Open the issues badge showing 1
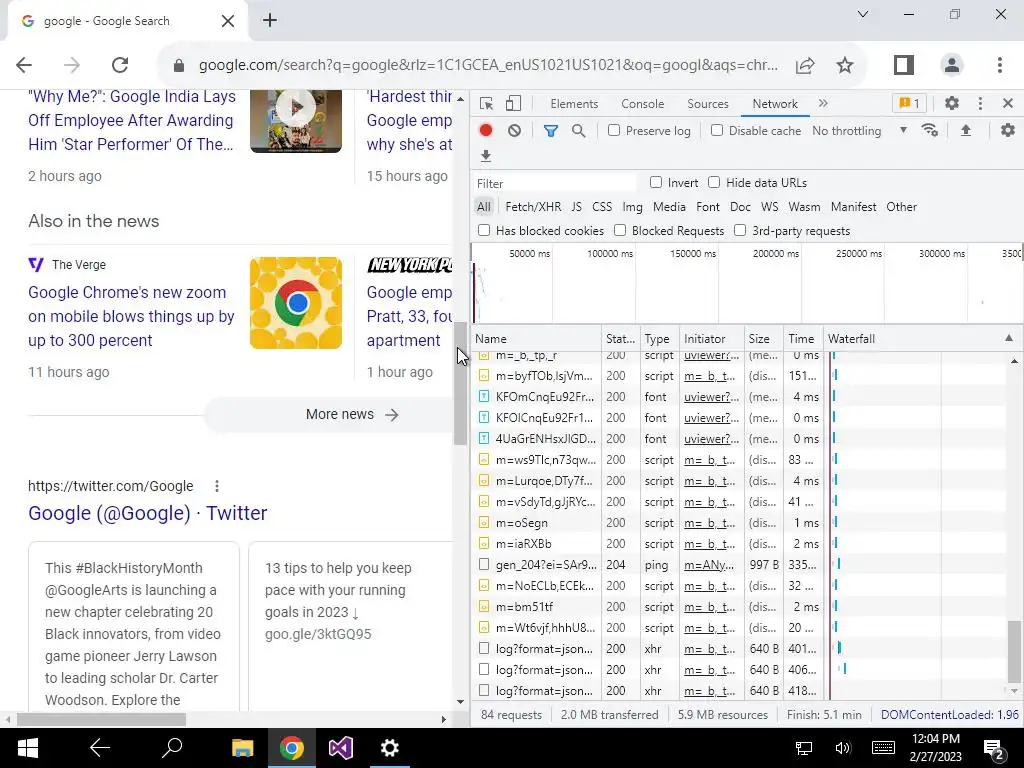 [x=910, y=103]
